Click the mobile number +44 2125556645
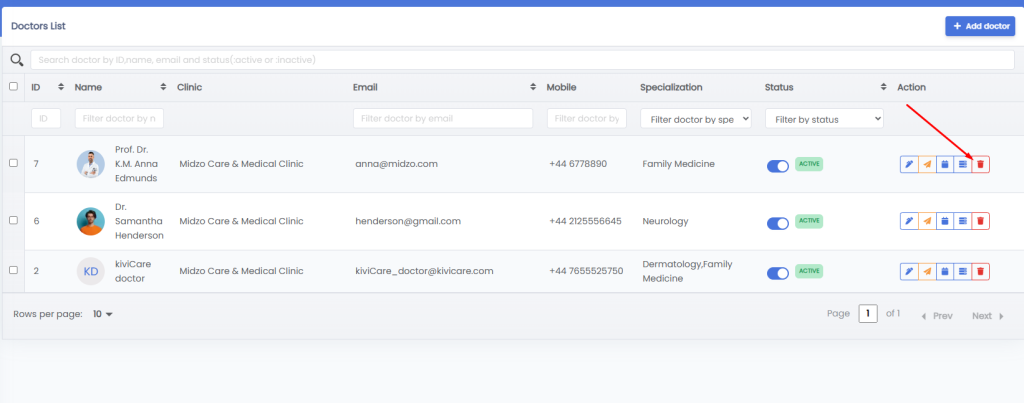 [585, 221]
